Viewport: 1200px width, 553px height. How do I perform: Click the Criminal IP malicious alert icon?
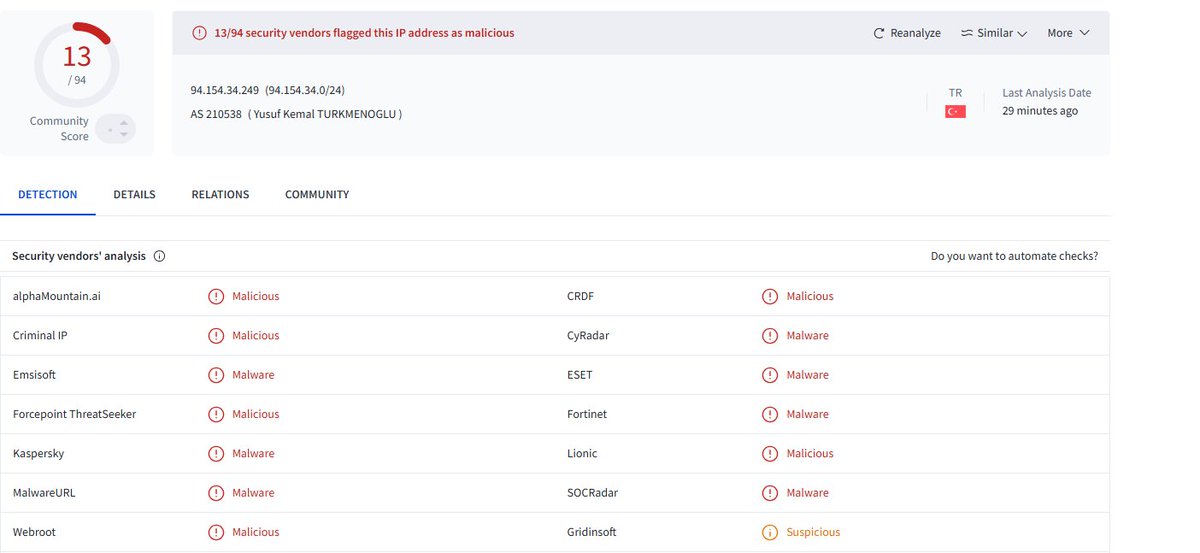(216, 336)
